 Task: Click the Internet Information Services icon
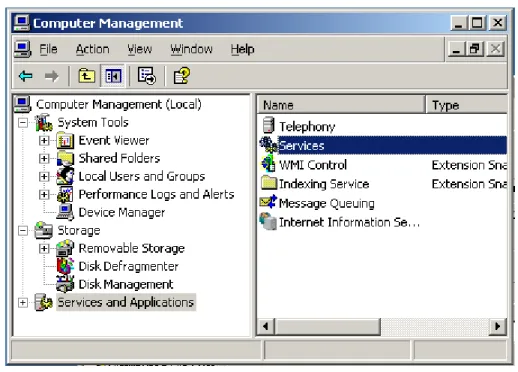point(268,221)
